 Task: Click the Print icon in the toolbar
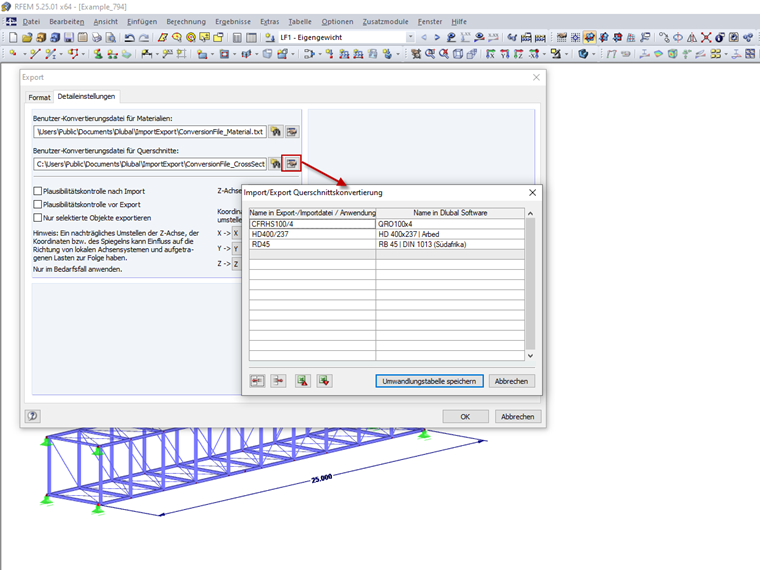point(97,37)
